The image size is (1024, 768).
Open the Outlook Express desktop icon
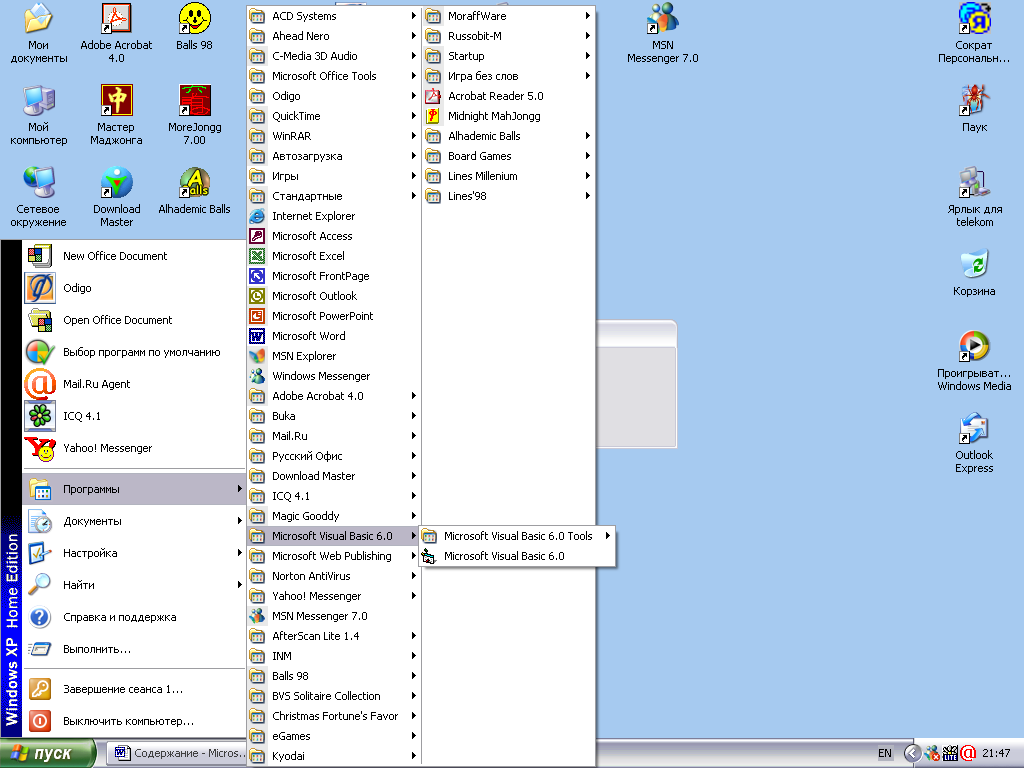[974, 428]
